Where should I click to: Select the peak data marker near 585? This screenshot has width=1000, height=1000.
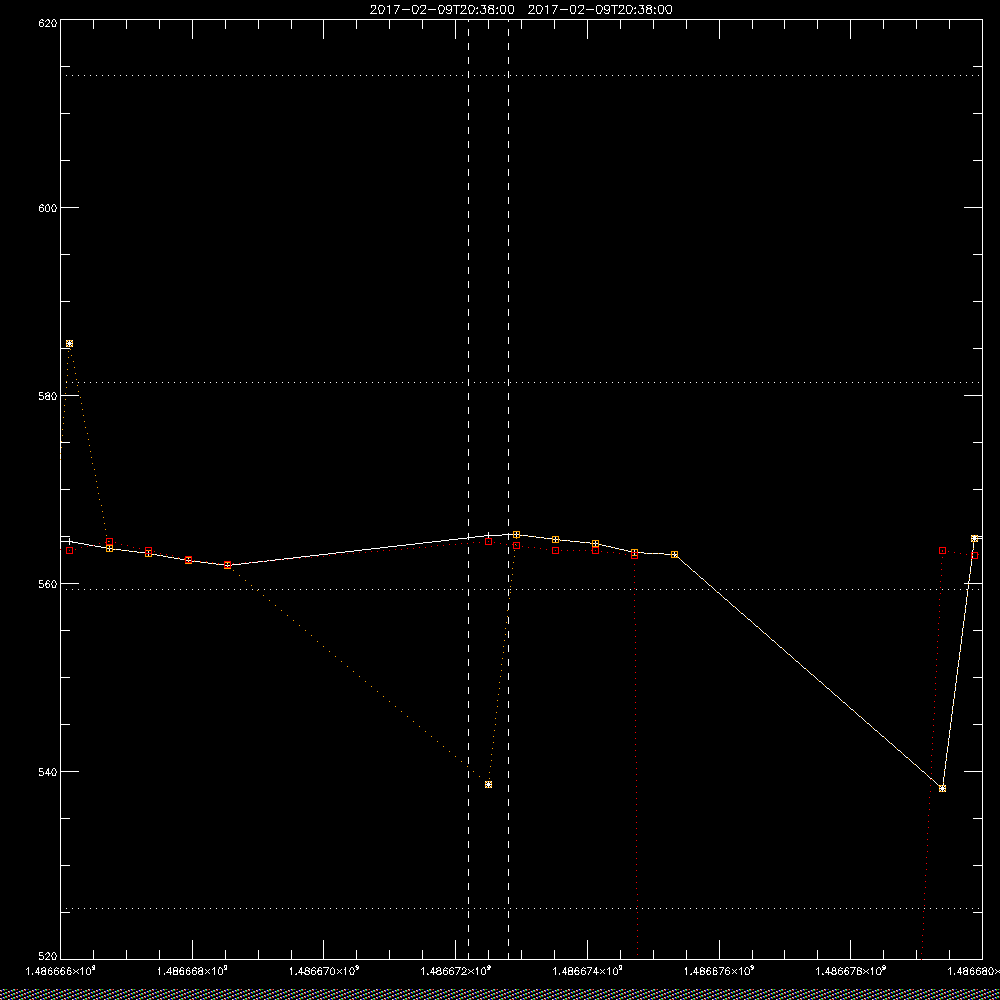coord(70,344)
